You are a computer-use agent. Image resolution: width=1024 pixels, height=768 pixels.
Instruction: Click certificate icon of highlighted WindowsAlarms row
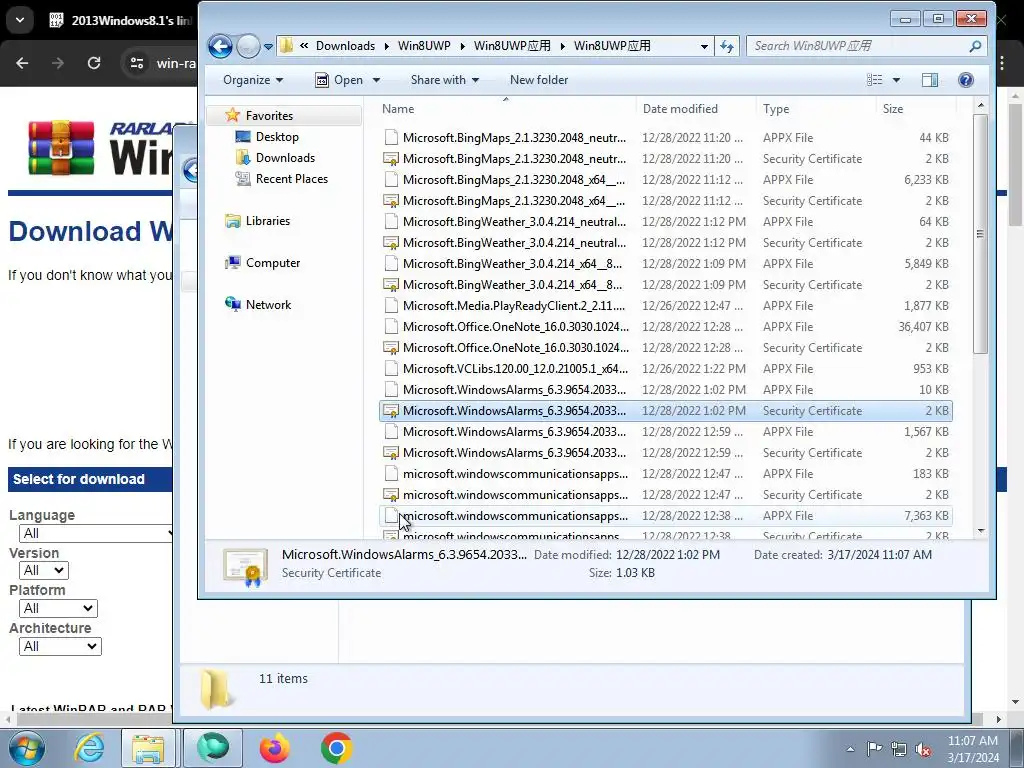click(x=391, y=411)
